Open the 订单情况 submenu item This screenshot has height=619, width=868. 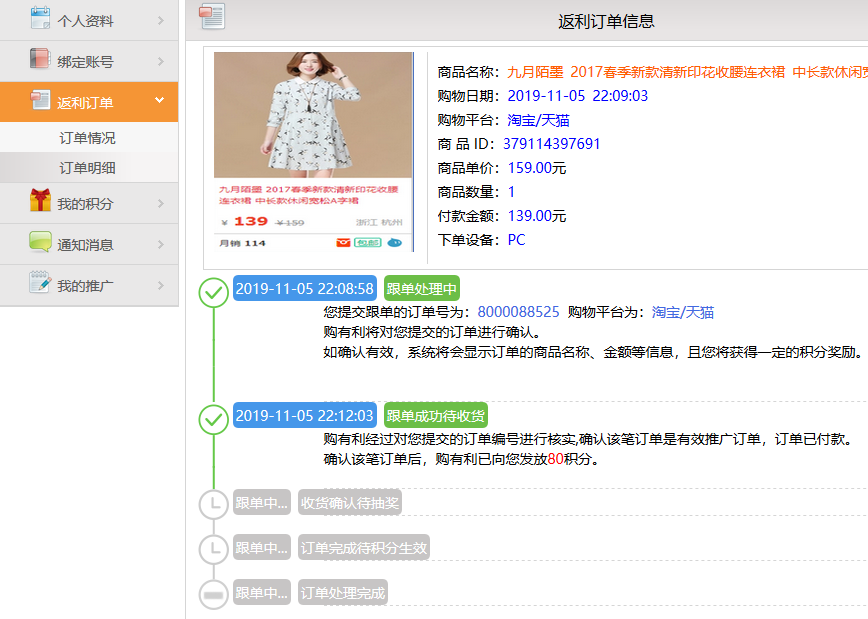pyautogui.click(x=87, y=138)
